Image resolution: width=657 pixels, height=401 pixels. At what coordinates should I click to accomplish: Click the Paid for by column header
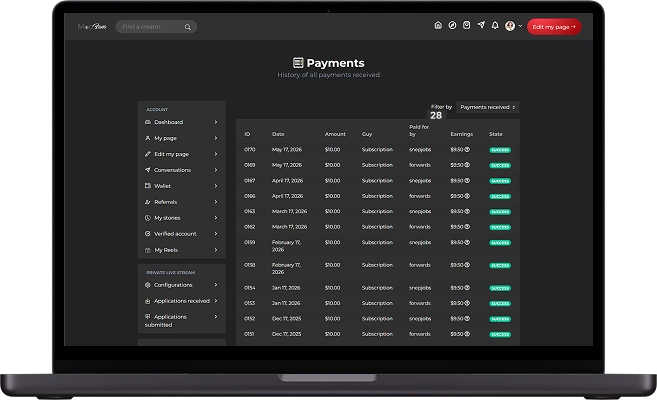tap(419, 130)
